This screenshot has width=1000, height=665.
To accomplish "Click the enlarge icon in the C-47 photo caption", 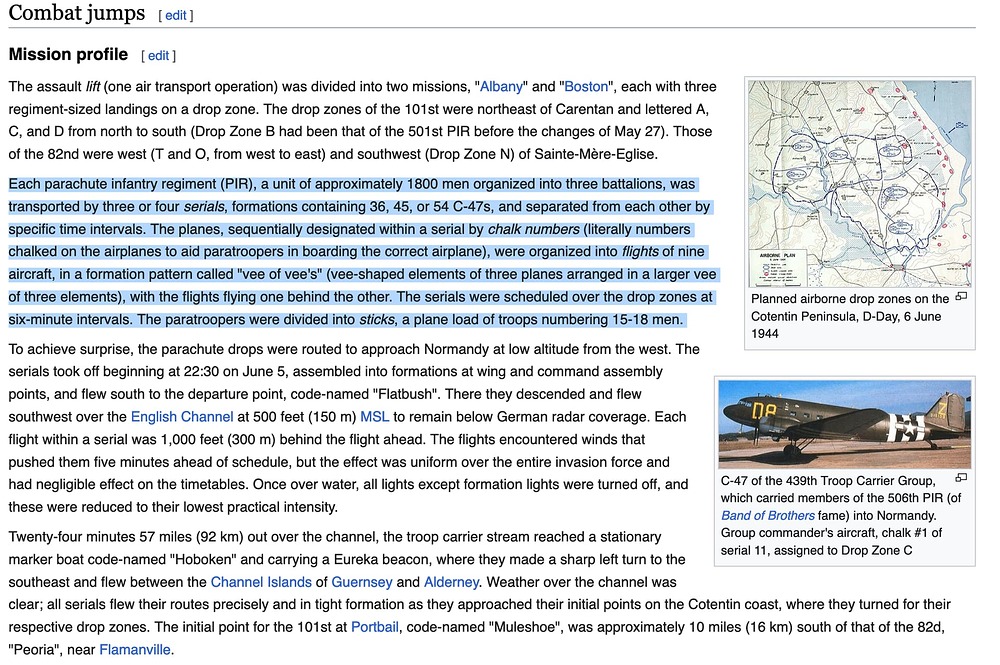I will (x=961, y=479).
